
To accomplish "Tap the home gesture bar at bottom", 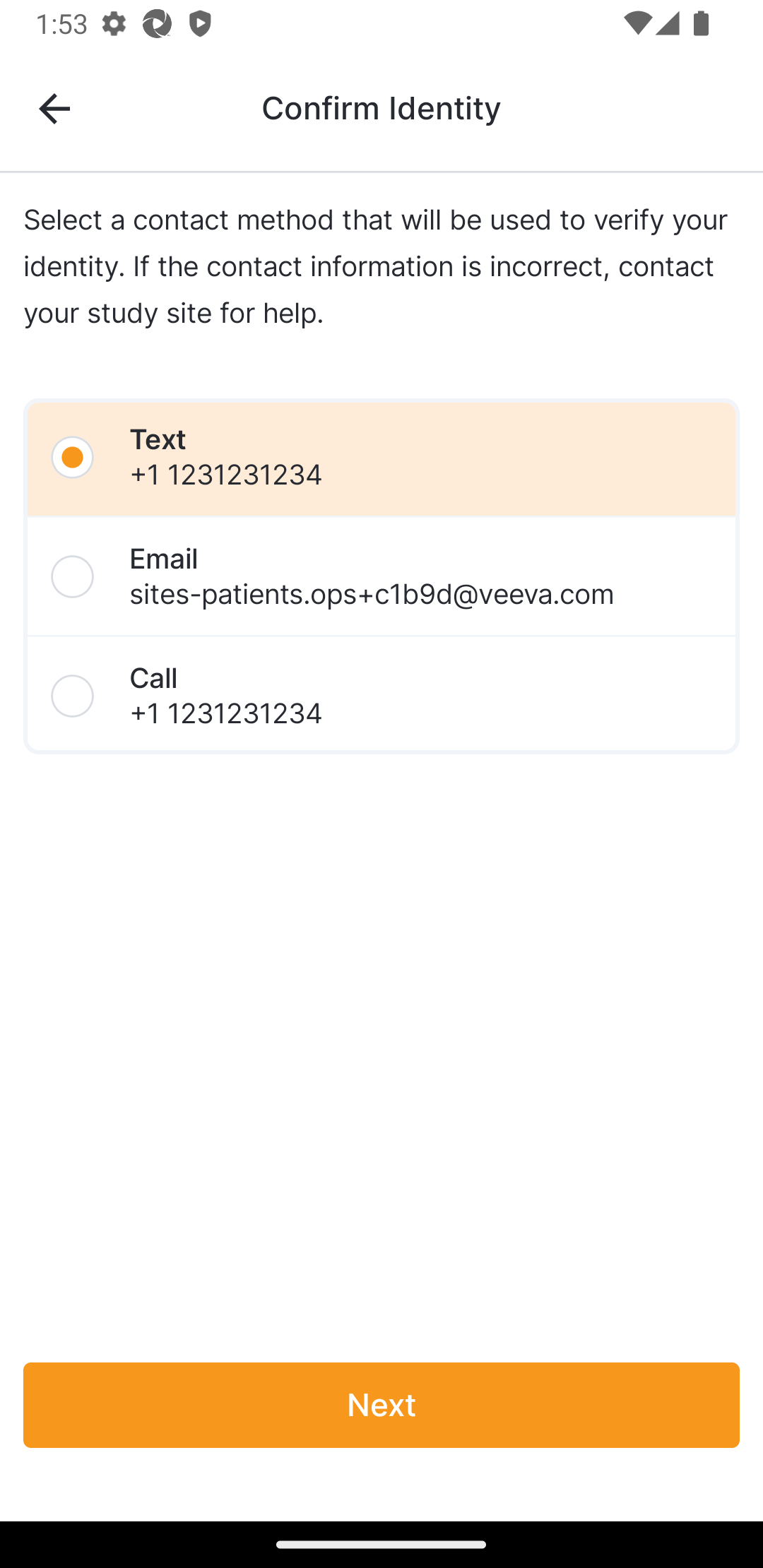I will 381,1544.
